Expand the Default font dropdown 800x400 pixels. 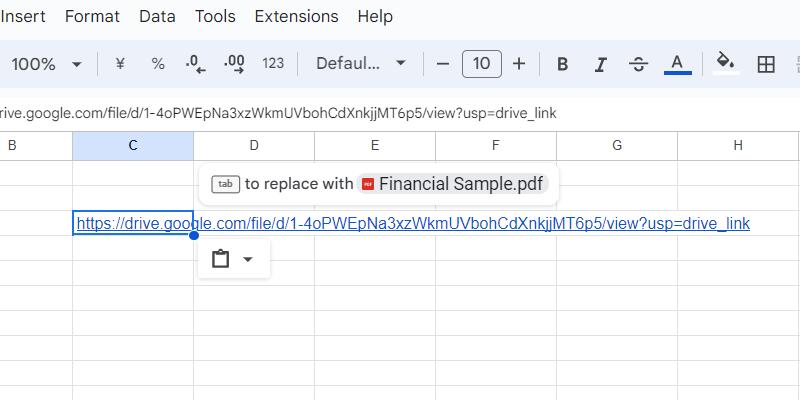361,64
